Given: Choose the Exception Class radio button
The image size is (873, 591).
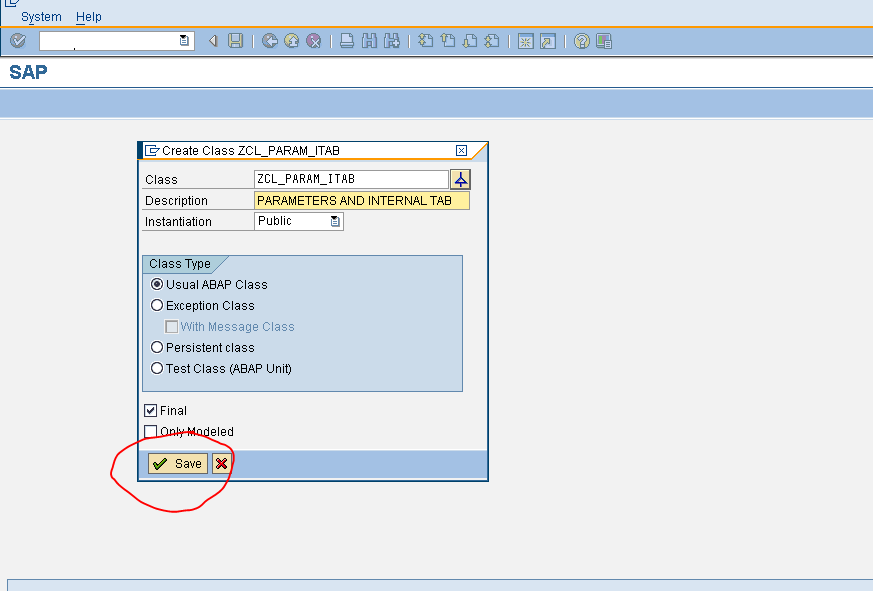Looking at the screenshot, I should coord(157,305).
